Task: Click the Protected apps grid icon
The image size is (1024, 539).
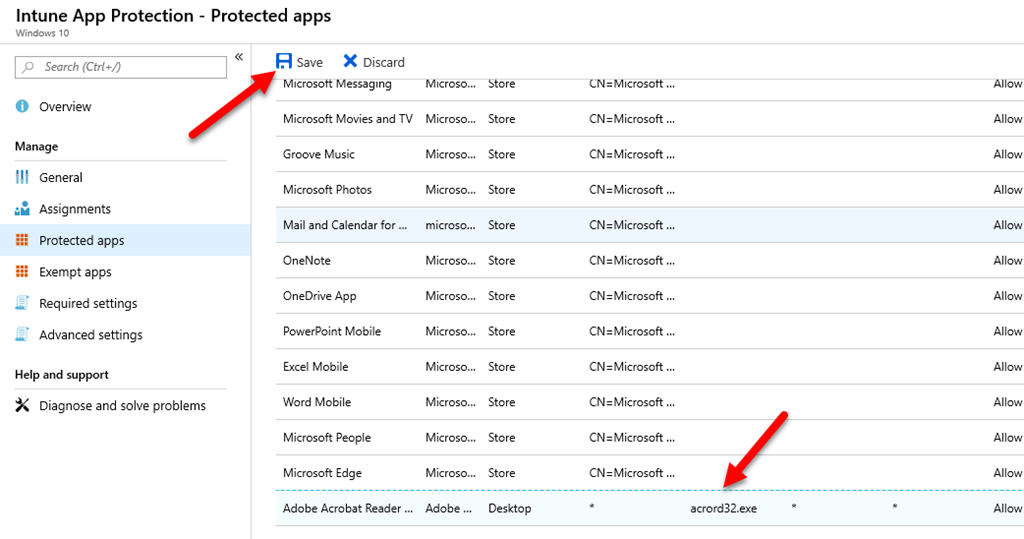Action: point(22,241)
